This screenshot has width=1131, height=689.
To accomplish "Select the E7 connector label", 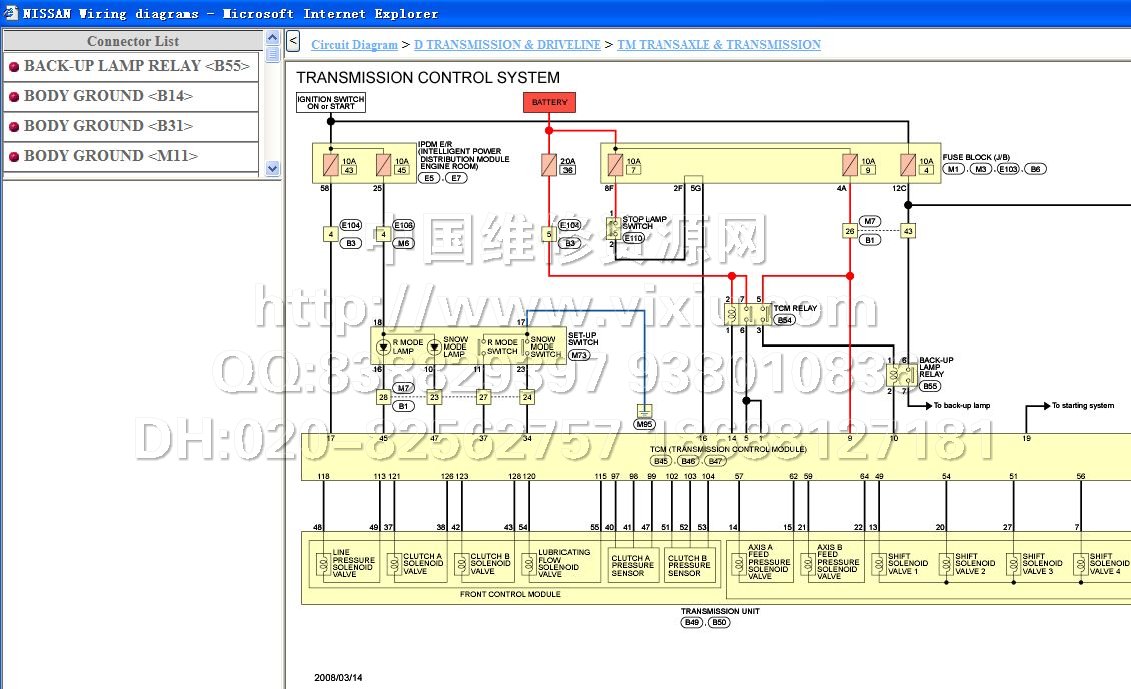I will (x=457, y=177).
